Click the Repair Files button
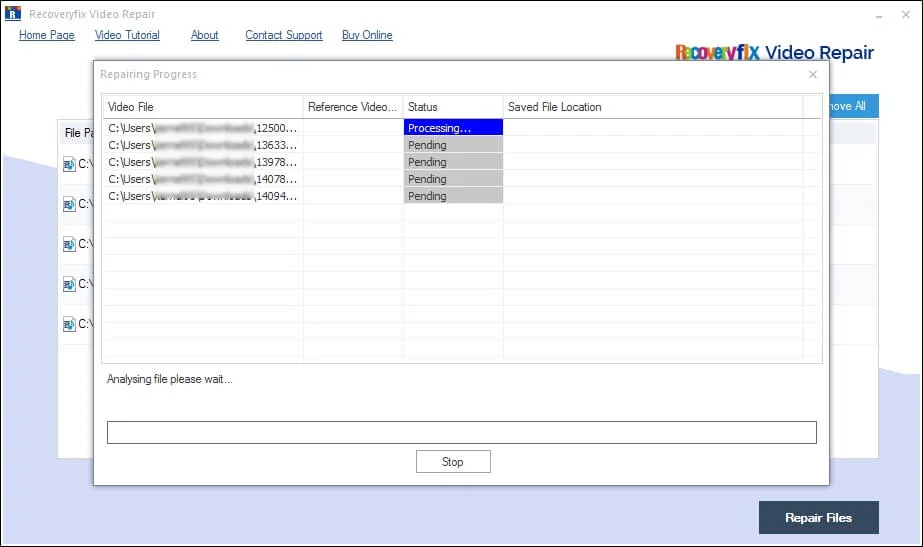The height and width of the screenshot is (547, 923). pyautogui.click(x=819, y=518)
